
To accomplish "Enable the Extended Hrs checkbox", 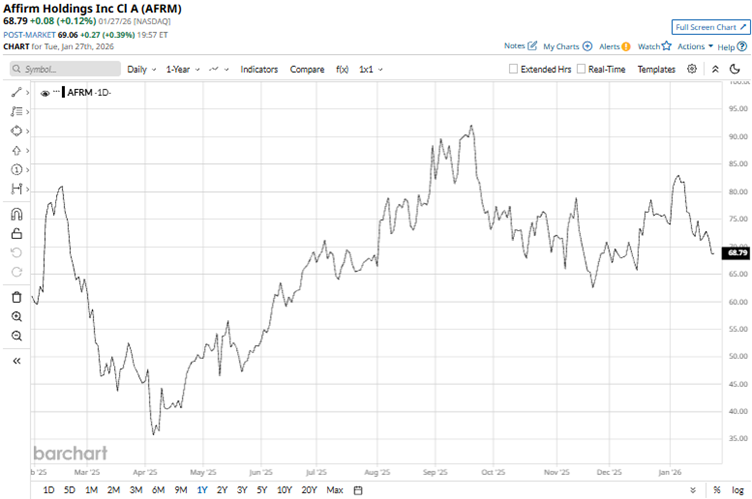I will click(x=513, y=69).
